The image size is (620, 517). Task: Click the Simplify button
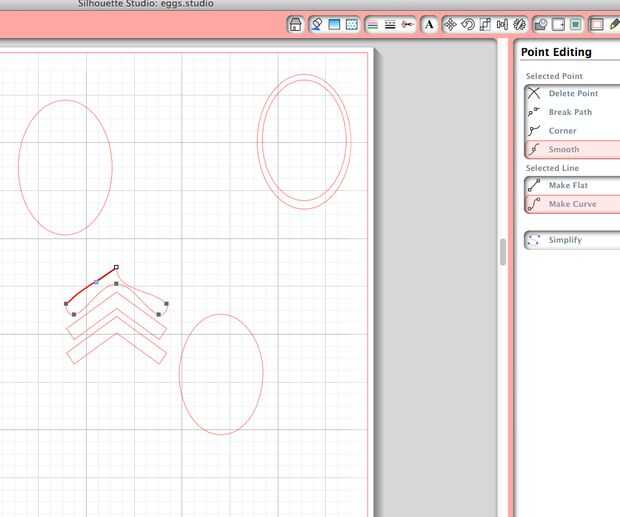pos(572,240)
